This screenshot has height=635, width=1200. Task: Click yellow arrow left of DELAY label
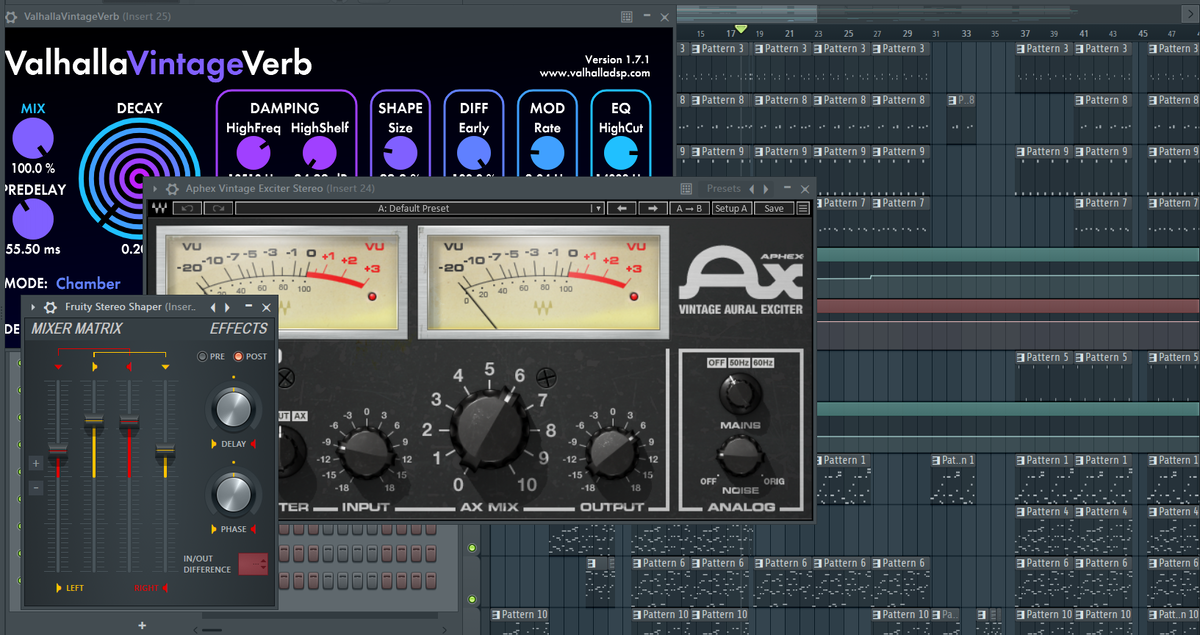(x=213, y=444)
